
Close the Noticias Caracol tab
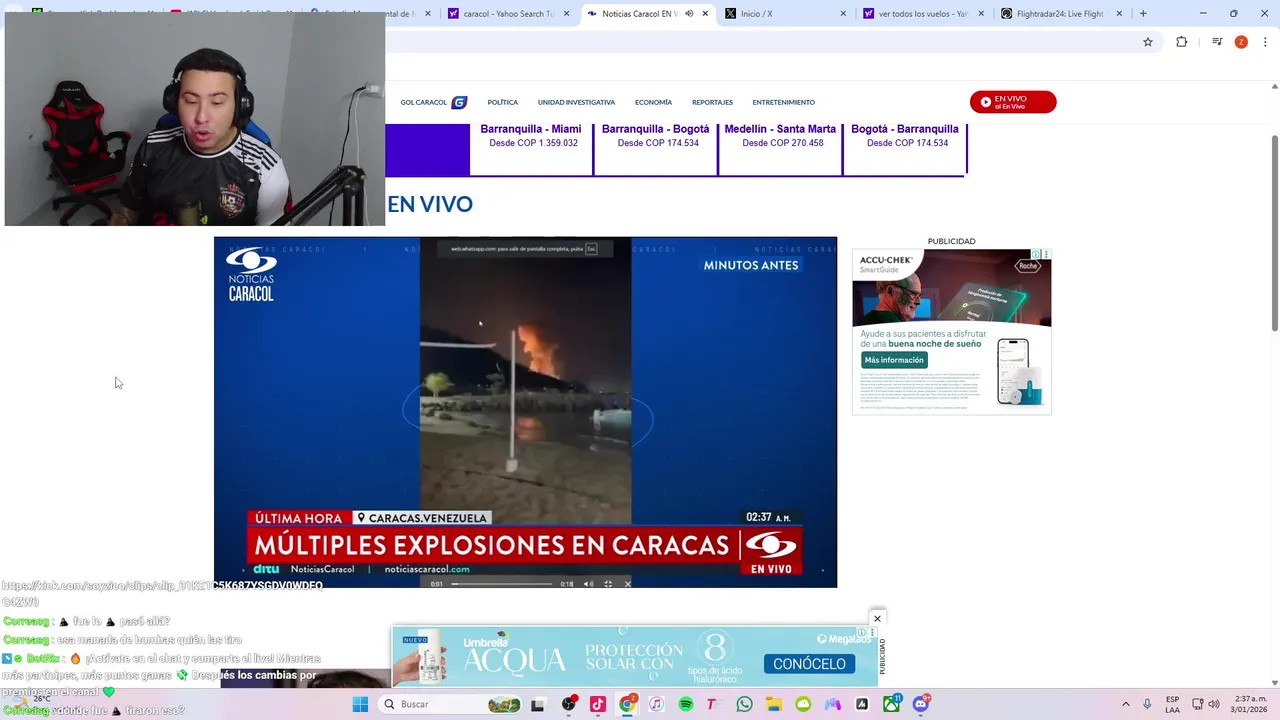[x=705, y=14]
